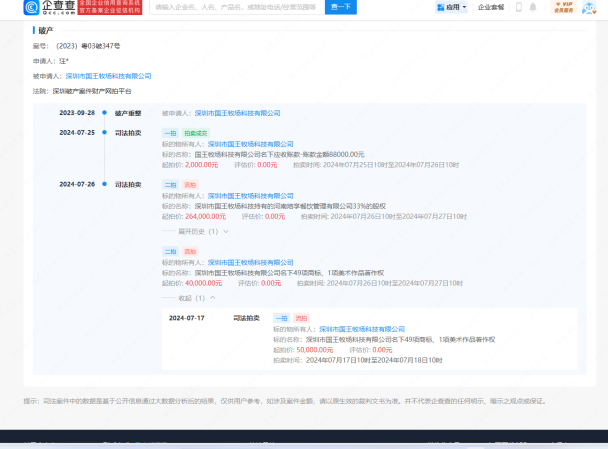608x449 pixels.
Task: Click the 一拍 tag in 2024-07-17 card
Action: (x=282, y=318)
